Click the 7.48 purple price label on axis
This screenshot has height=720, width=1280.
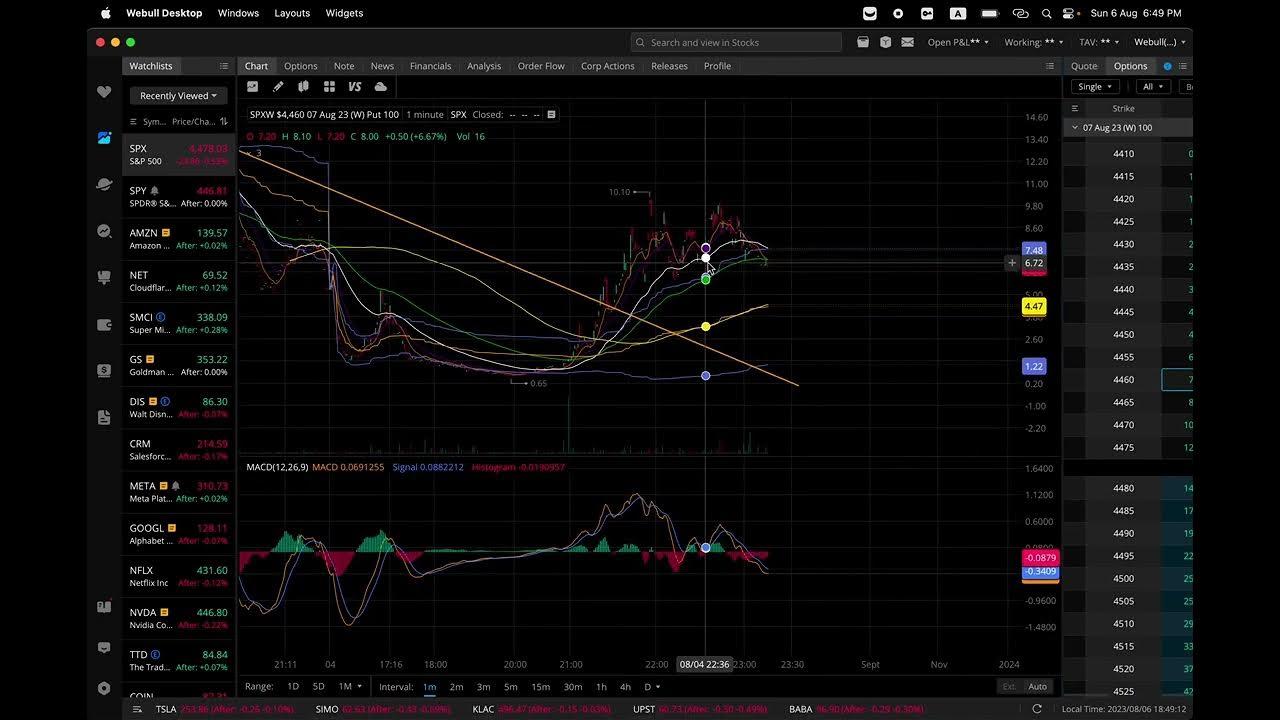[x=1034, y=250]
